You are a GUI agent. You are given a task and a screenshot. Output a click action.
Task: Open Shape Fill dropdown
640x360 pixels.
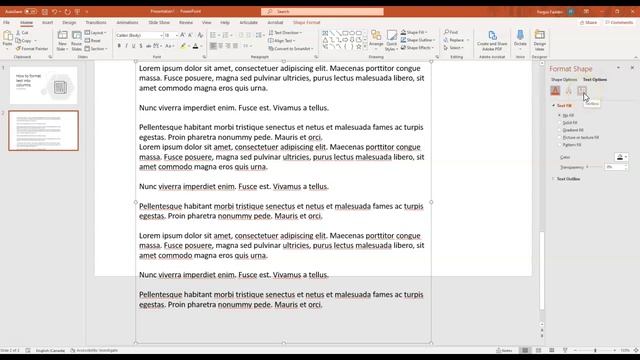[x=414, y=32]
